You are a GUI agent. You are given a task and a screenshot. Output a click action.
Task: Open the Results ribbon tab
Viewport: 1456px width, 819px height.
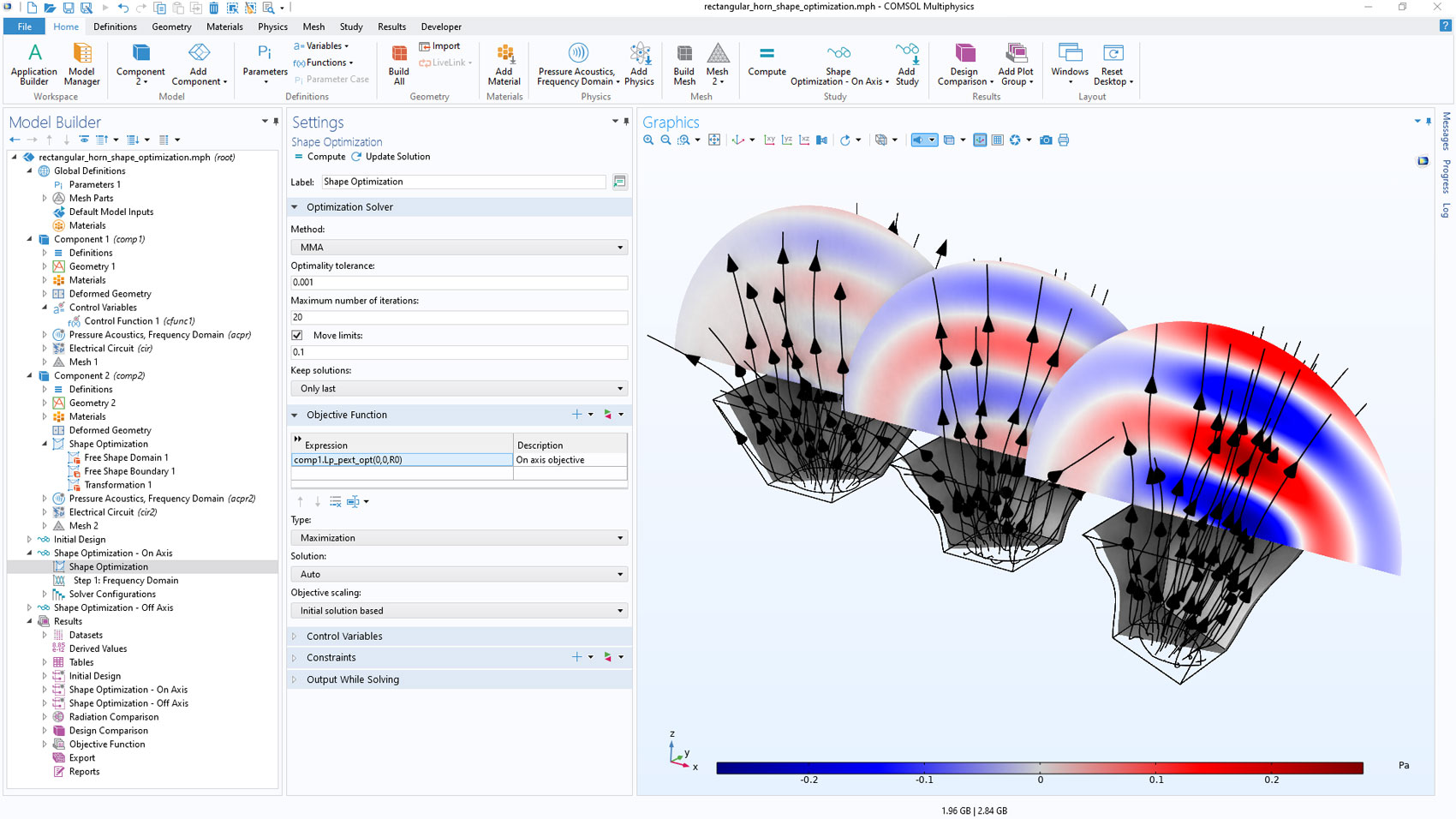[x=391, y=27]
